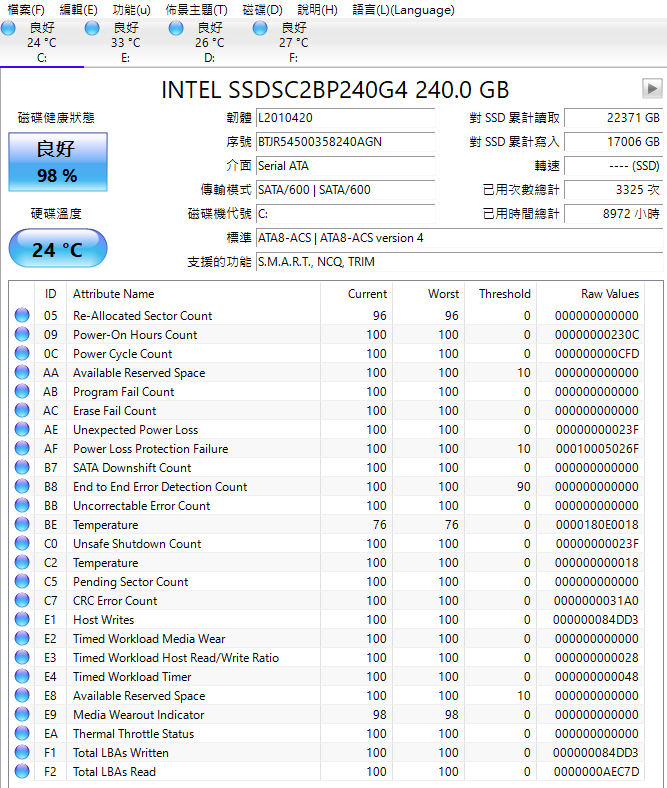Click status icon for Media Wearout Indicator
The height and width of the screenshot is (788, 667).
[22, 714]
